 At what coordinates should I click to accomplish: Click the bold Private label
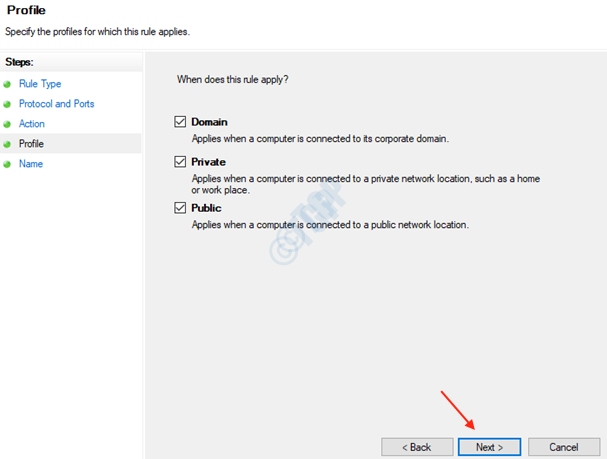coord(208,162)
